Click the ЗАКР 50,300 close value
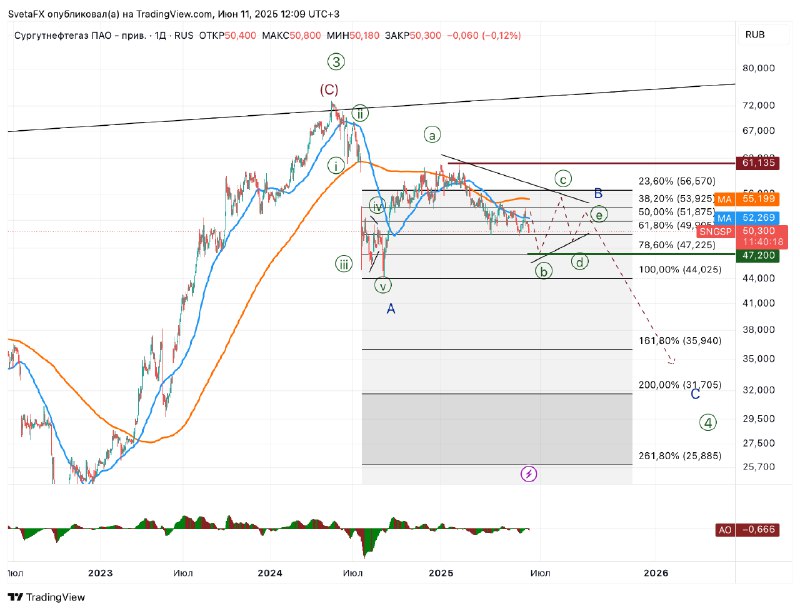The image size is (800, 611). click(413, 35)
